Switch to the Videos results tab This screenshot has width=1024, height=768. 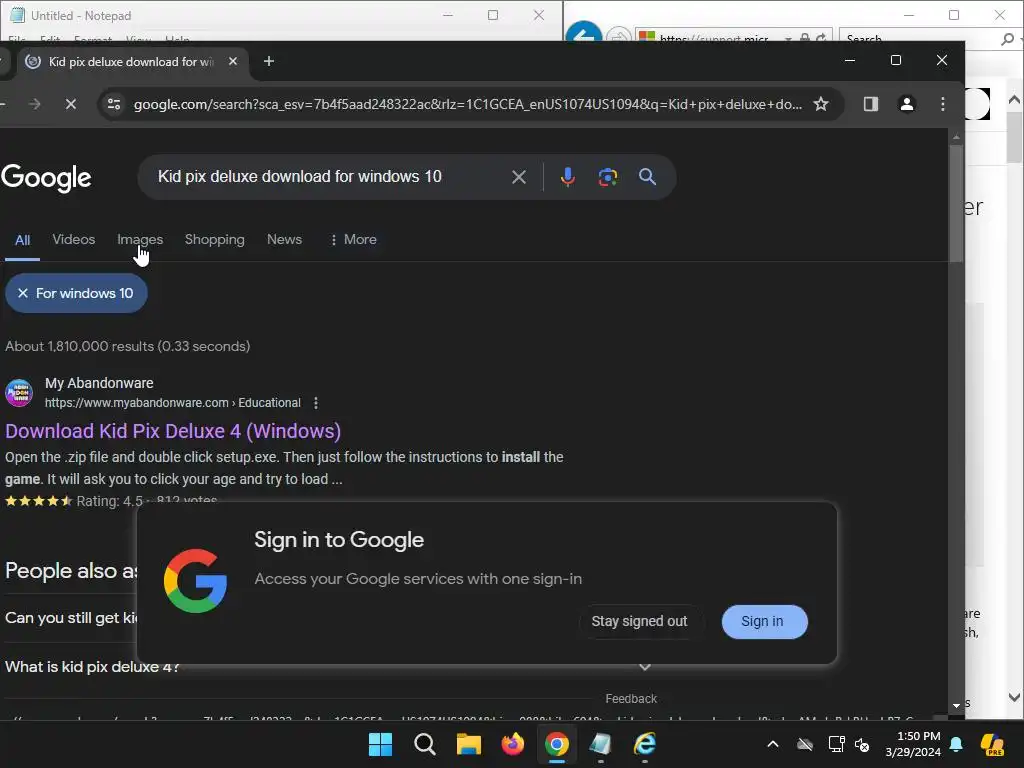74,240
